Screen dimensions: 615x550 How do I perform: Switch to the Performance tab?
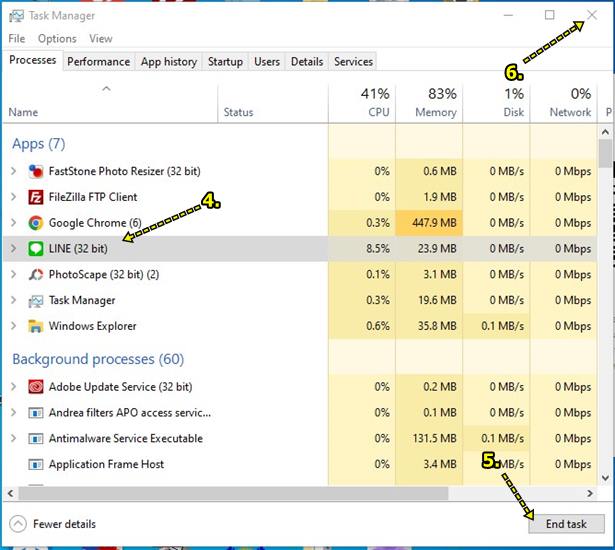pos(98,62)
